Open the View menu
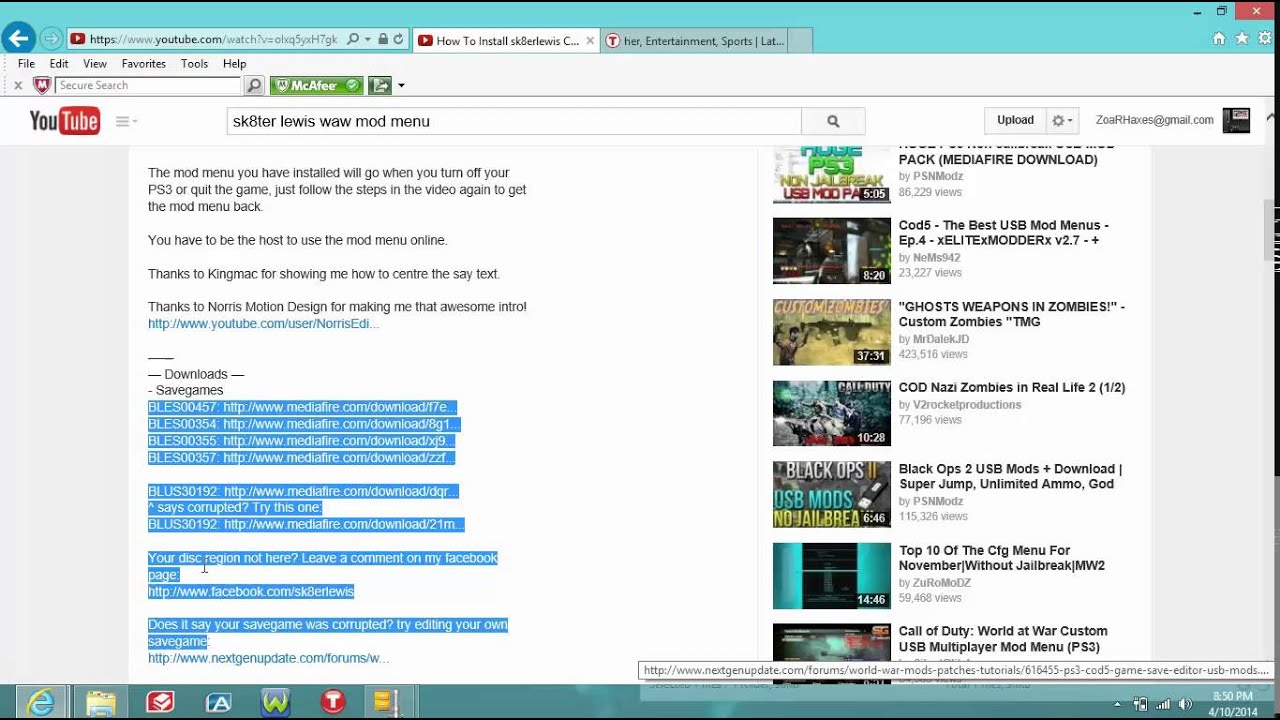This screenshot has height=720, width=1280. 95,63
